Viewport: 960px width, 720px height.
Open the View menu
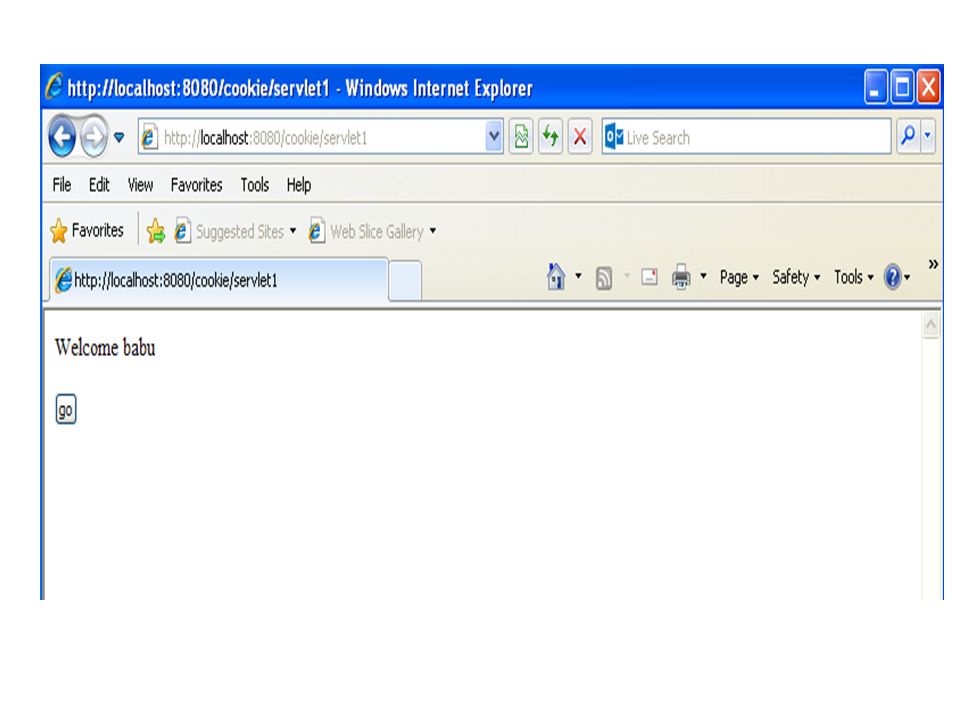pos(140,185)
